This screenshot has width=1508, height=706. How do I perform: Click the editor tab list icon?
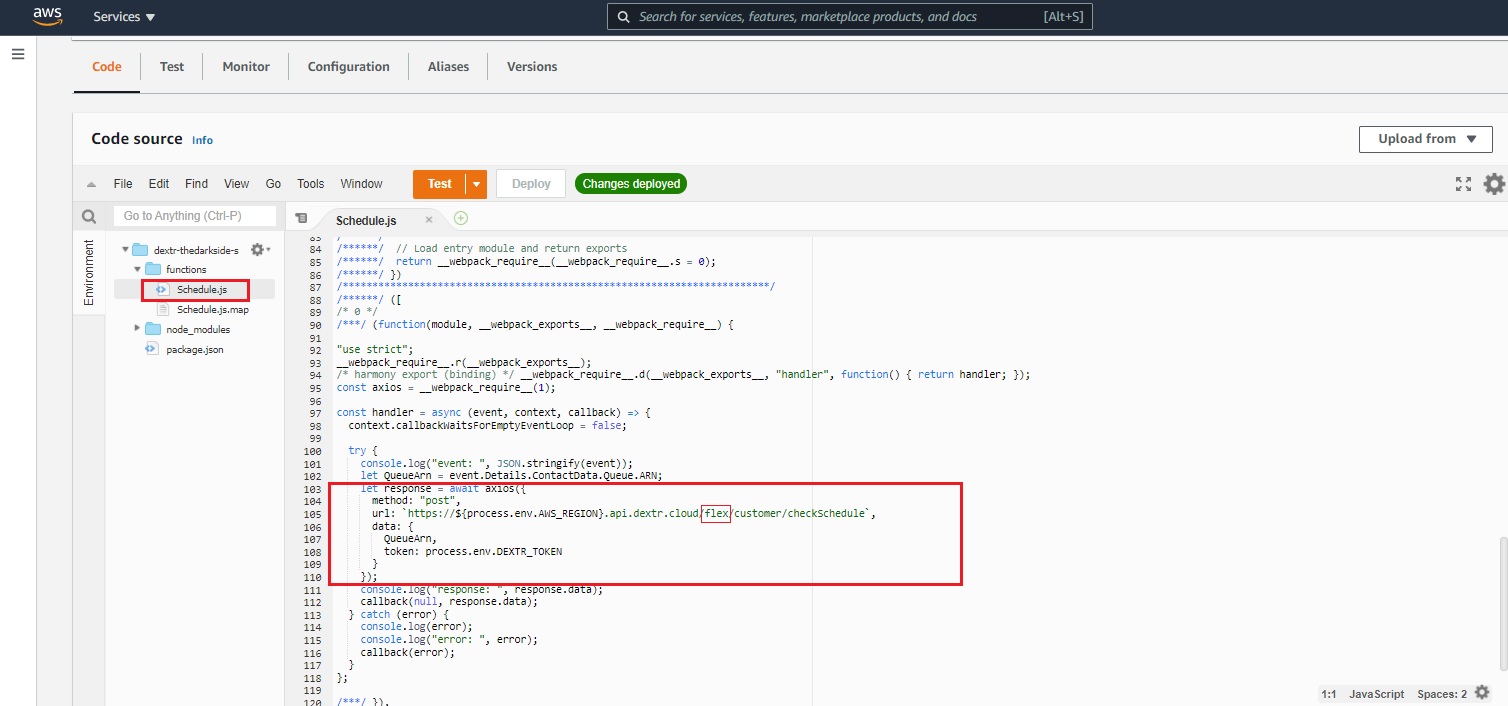coord(301,218)
